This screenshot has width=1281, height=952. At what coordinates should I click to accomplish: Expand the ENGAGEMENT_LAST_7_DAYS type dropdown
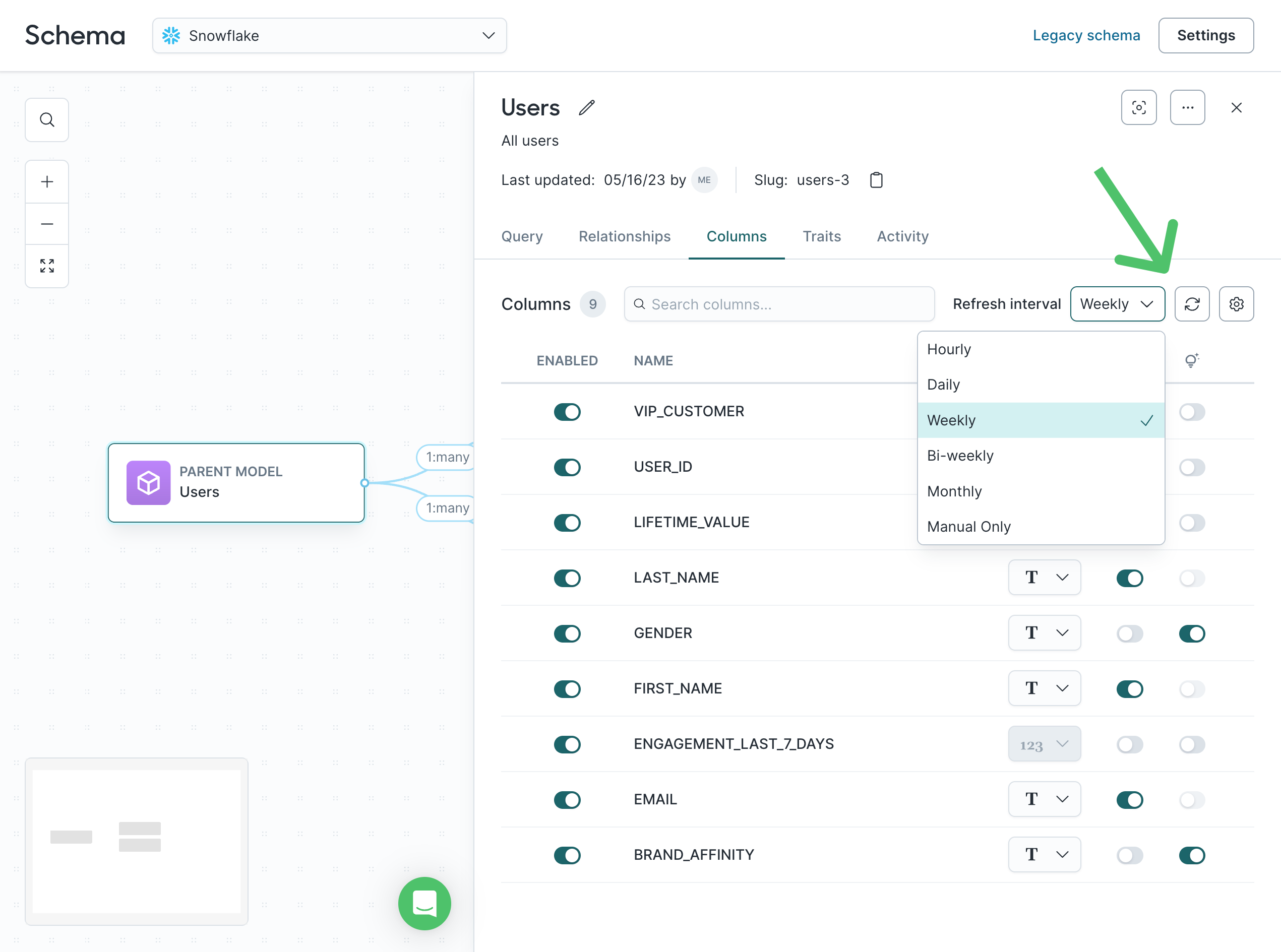click(1044, 743)
